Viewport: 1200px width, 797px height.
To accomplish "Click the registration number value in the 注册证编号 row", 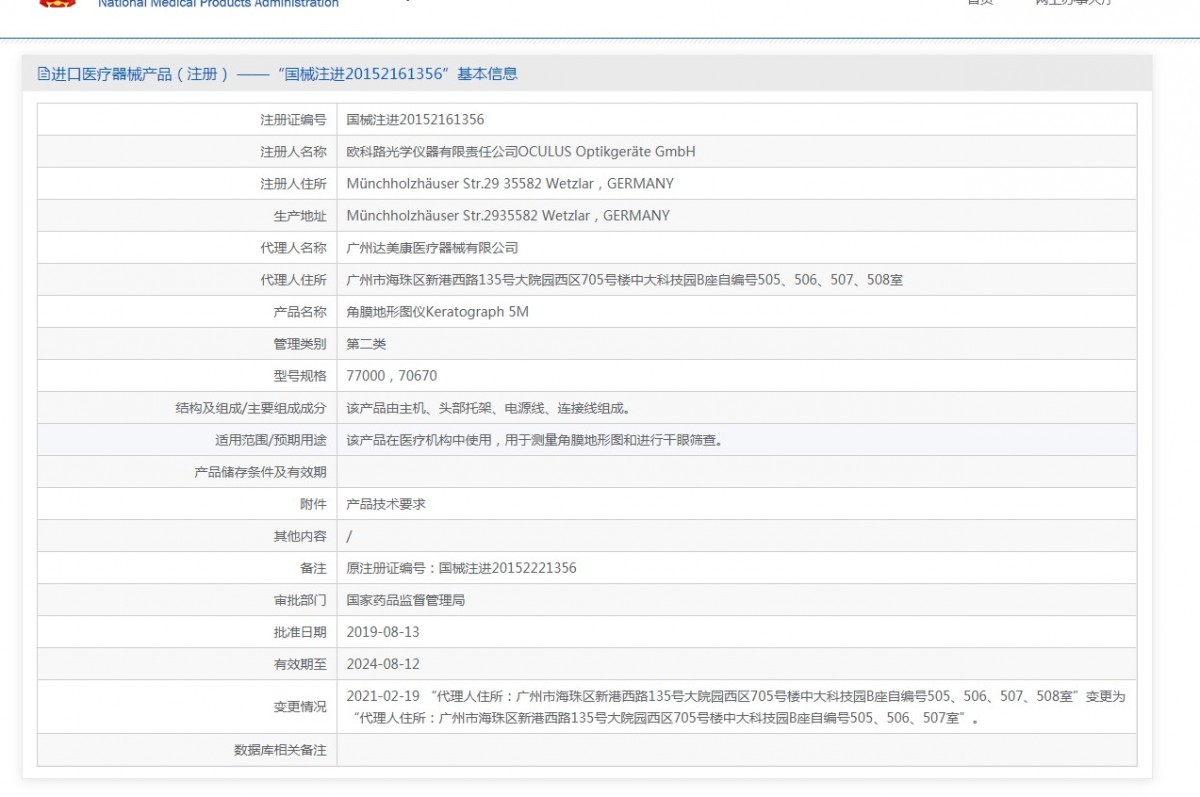I will click(415, 120).
